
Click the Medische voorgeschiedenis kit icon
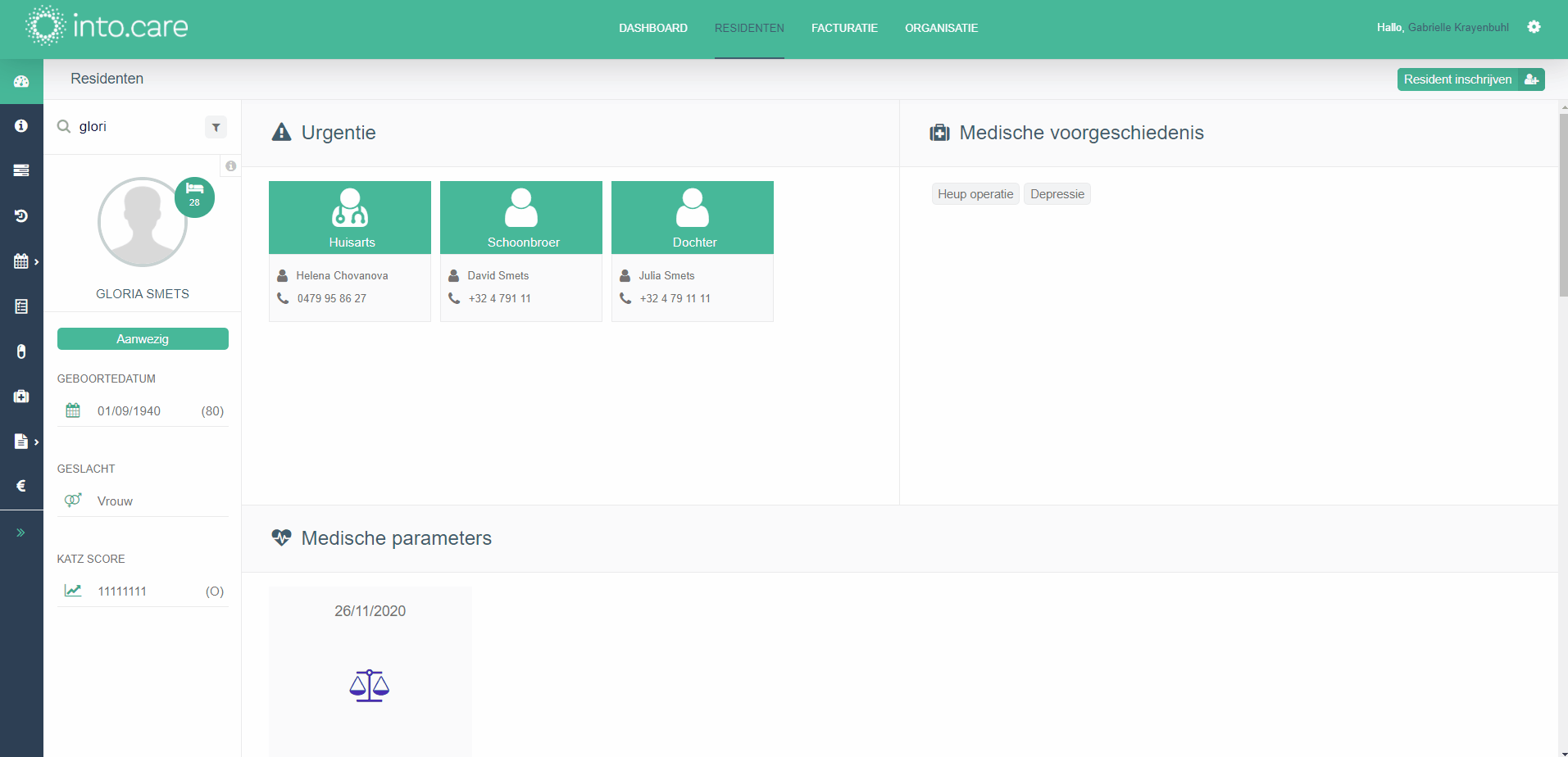[939, 133]
